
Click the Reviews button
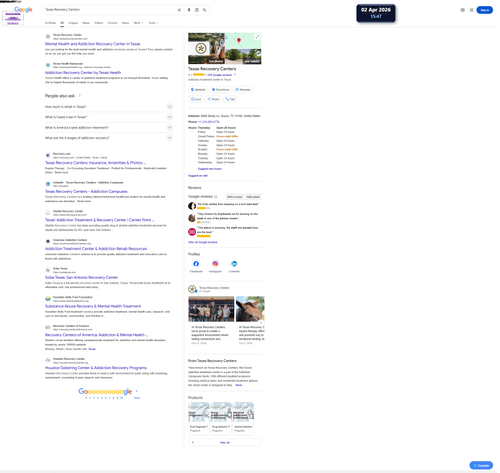[x=243, y=89]
